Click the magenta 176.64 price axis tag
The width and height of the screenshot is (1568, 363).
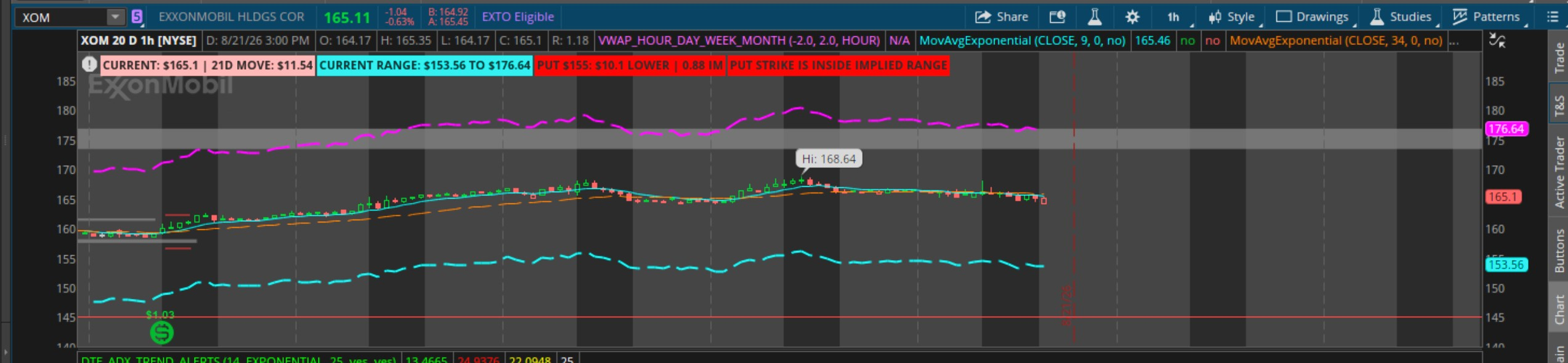click(x=1506, y=129)
